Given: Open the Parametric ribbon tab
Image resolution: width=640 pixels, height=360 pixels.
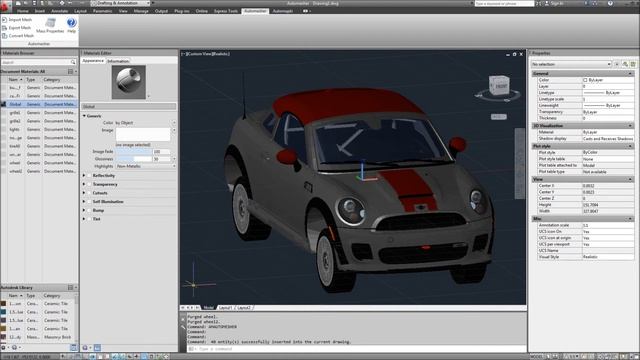Looking at the screenshot, I should pos(102,11).
